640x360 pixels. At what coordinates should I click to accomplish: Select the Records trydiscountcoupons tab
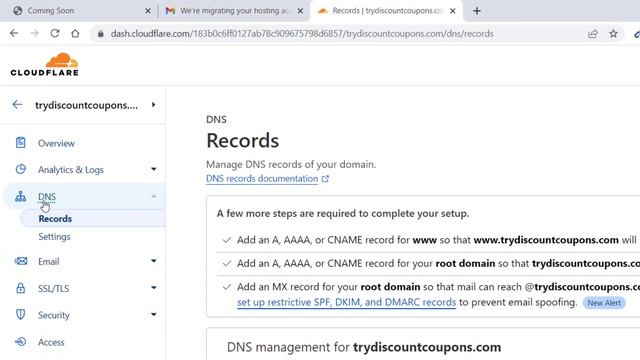pyautogui.click(x=387, y=11)
